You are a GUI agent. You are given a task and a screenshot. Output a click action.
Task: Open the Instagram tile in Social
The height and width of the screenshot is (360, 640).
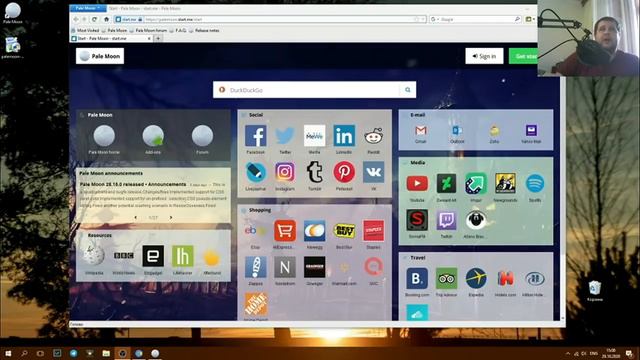(x=285, y=172)
